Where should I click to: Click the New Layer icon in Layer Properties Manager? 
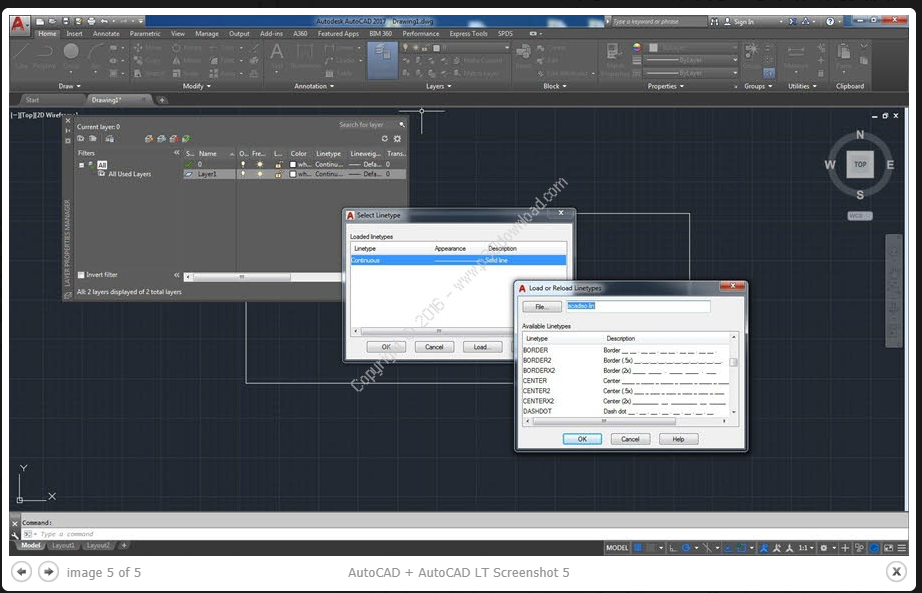pyautogui.click(x=149, y=139)
